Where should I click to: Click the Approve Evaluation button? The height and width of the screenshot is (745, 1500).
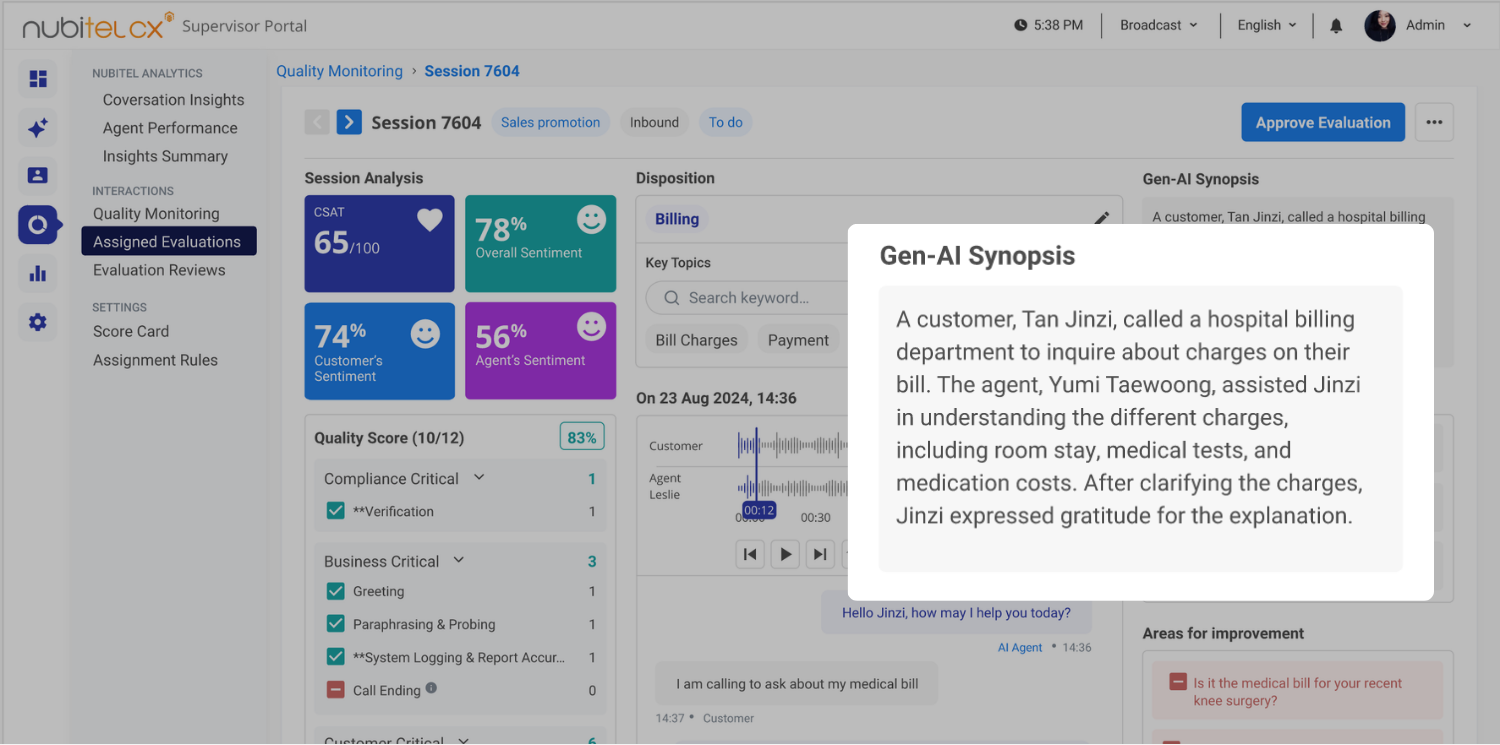(x=1323, y=122)
